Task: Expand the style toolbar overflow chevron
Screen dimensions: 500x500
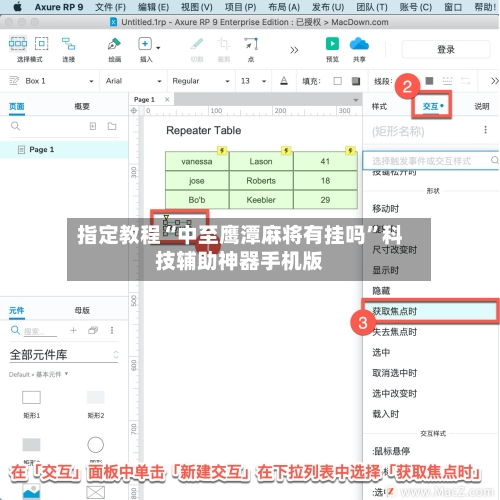Action: click(x=495, y=81)
